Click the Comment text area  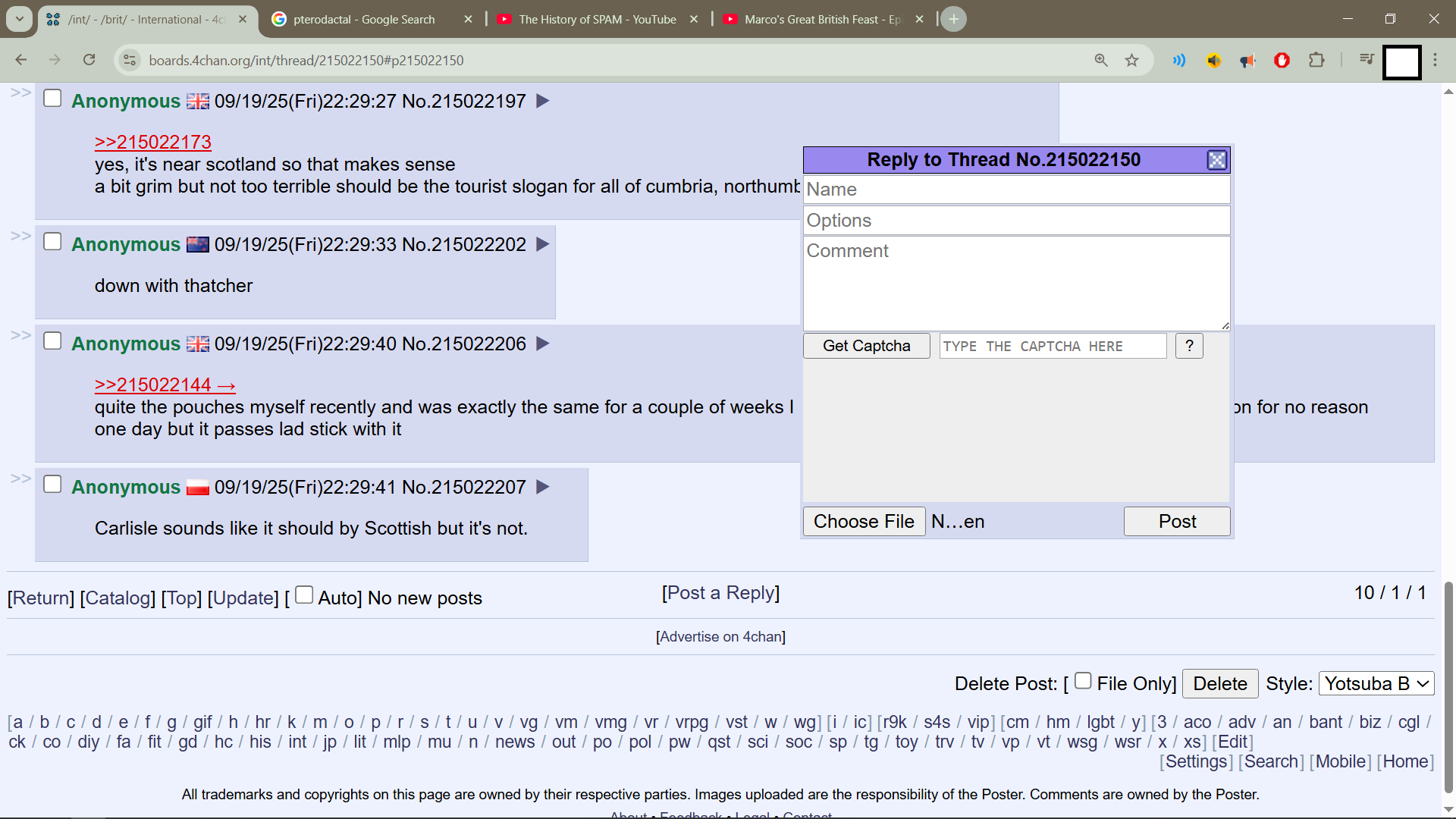point(1016,284)
